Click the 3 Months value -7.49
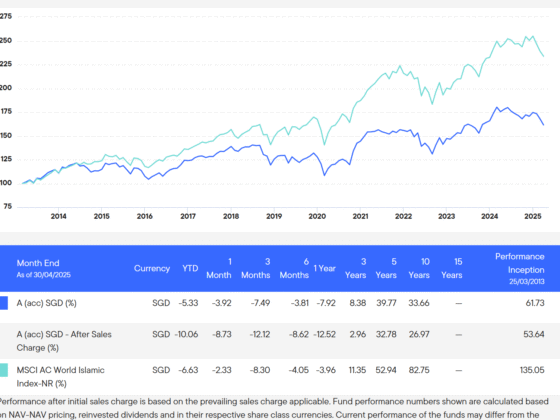560x420 pixels. 260,303
